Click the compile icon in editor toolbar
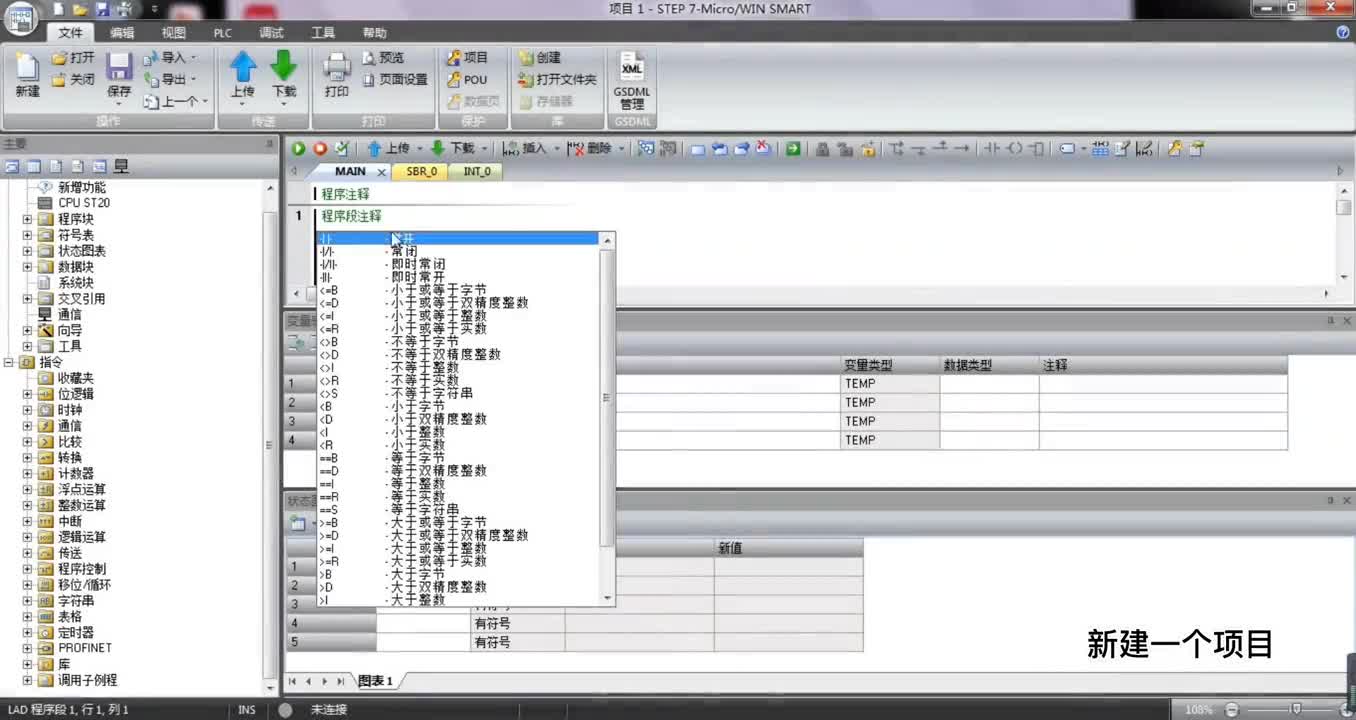The image size is (1356, 720). tap(342, 148)
